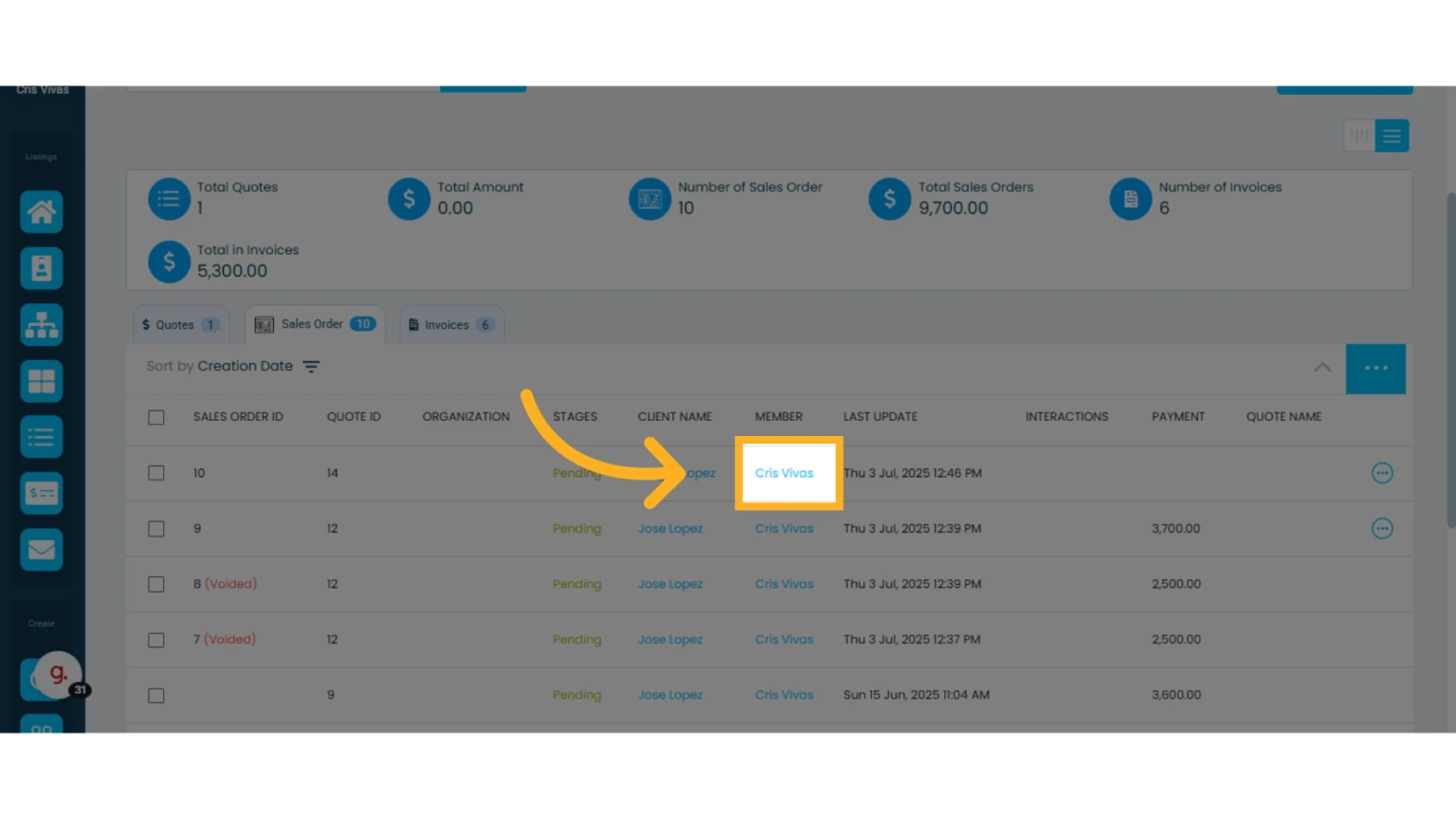Check the box for 7 (Voided) order
Image resolution: width=1456 pixels, height=819 pixels.
click(156, 640)
